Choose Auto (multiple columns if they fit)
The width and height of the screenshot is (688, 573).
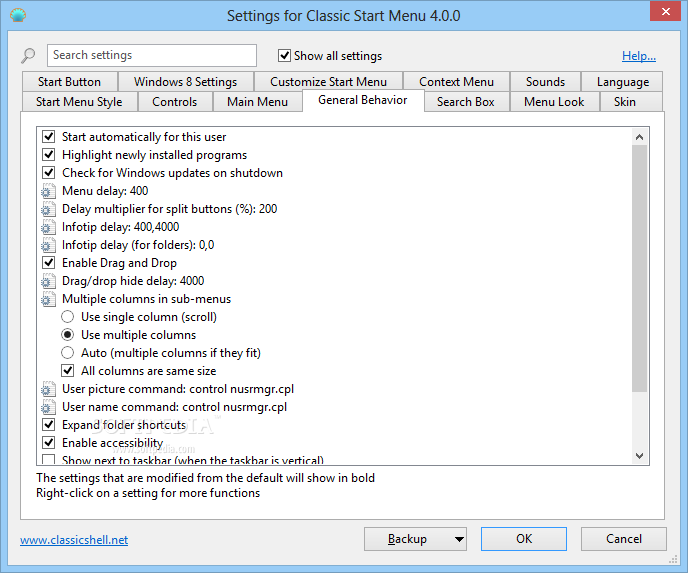[68, 353]
